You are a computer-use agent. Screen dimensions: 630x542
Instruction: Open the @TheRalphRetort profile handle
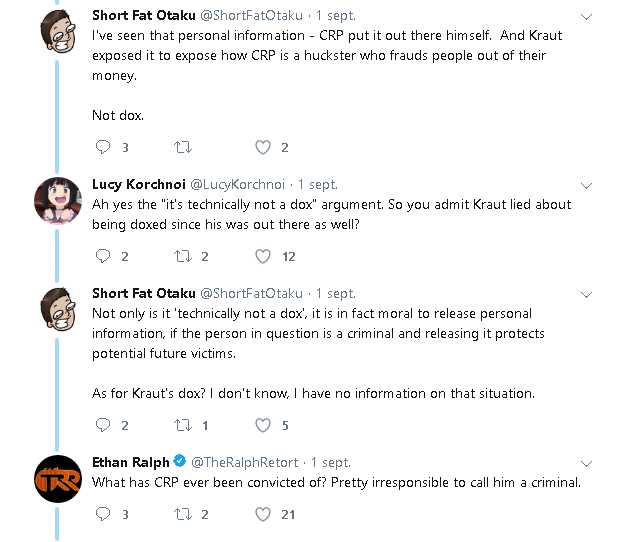pos(245,462)
